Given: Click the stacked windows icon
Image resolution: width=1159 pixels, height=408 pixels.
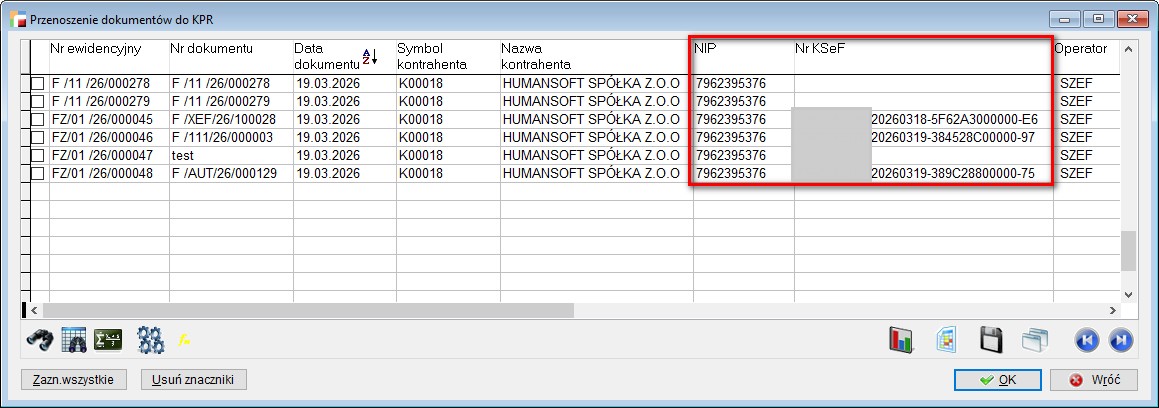Looking at the screenshot, I should point(1034,340).
